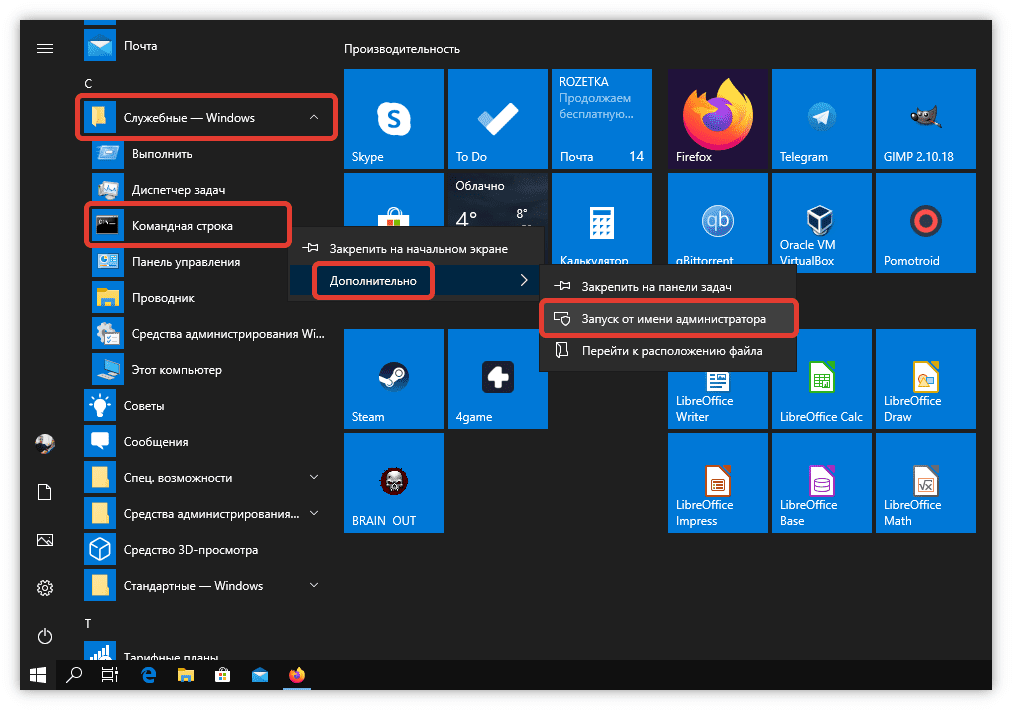This screenshot has height=710, width=1012.
Task: Open the Microsoft Store tile
Action: point(394,200)
